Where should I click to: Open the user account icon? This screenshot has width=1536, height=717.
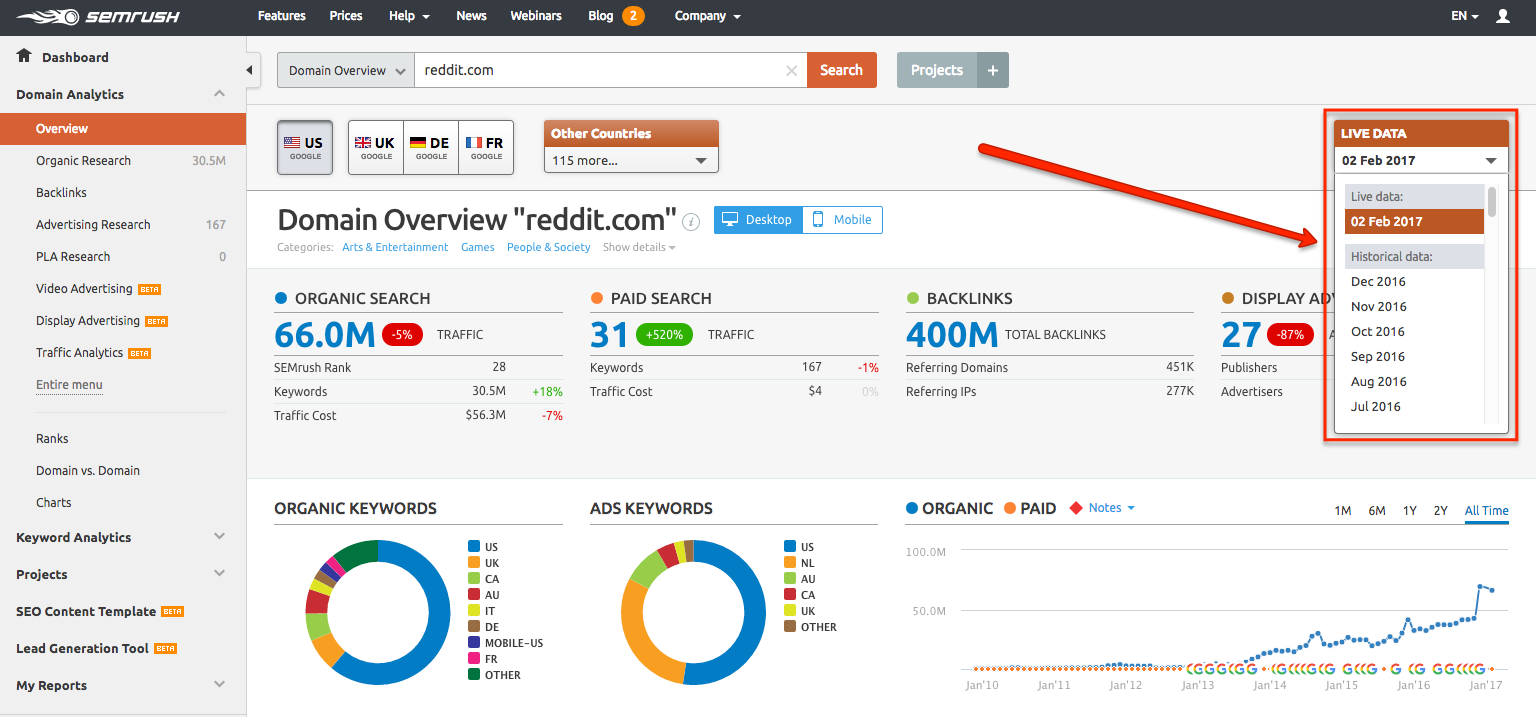coord(1502,16)
